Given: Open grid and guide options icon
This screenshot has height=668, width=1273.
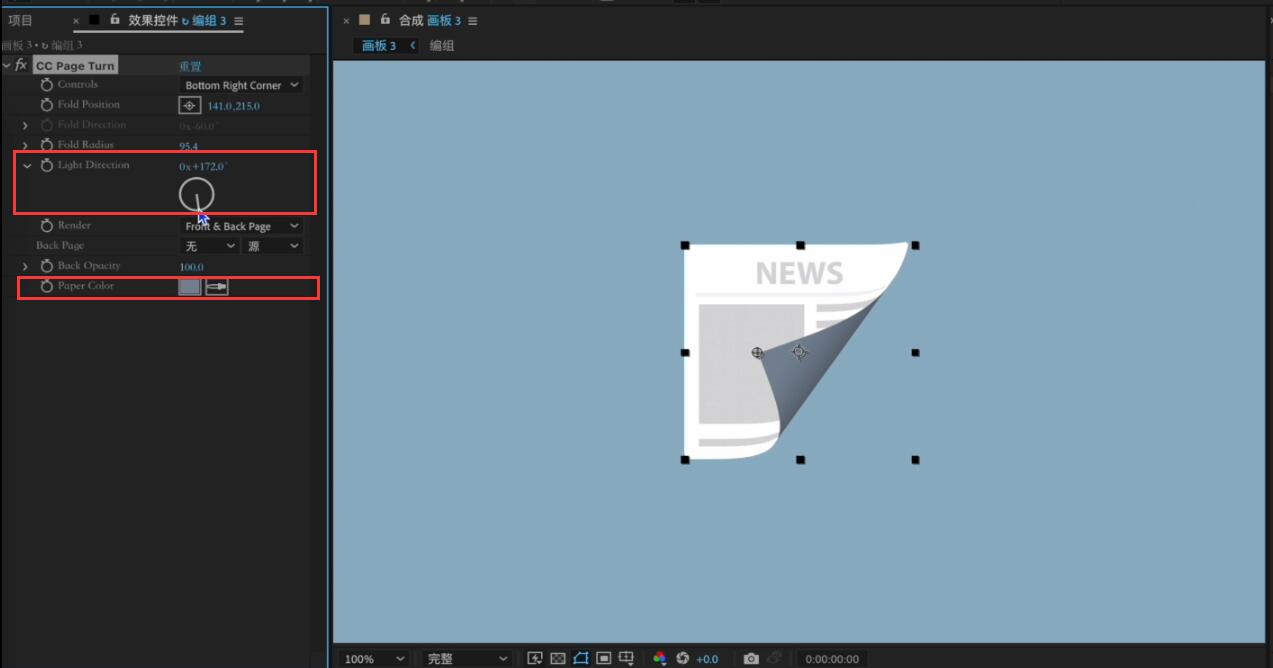Looking at the screenshot, I should pyautogui.click(x=627, y=658).
